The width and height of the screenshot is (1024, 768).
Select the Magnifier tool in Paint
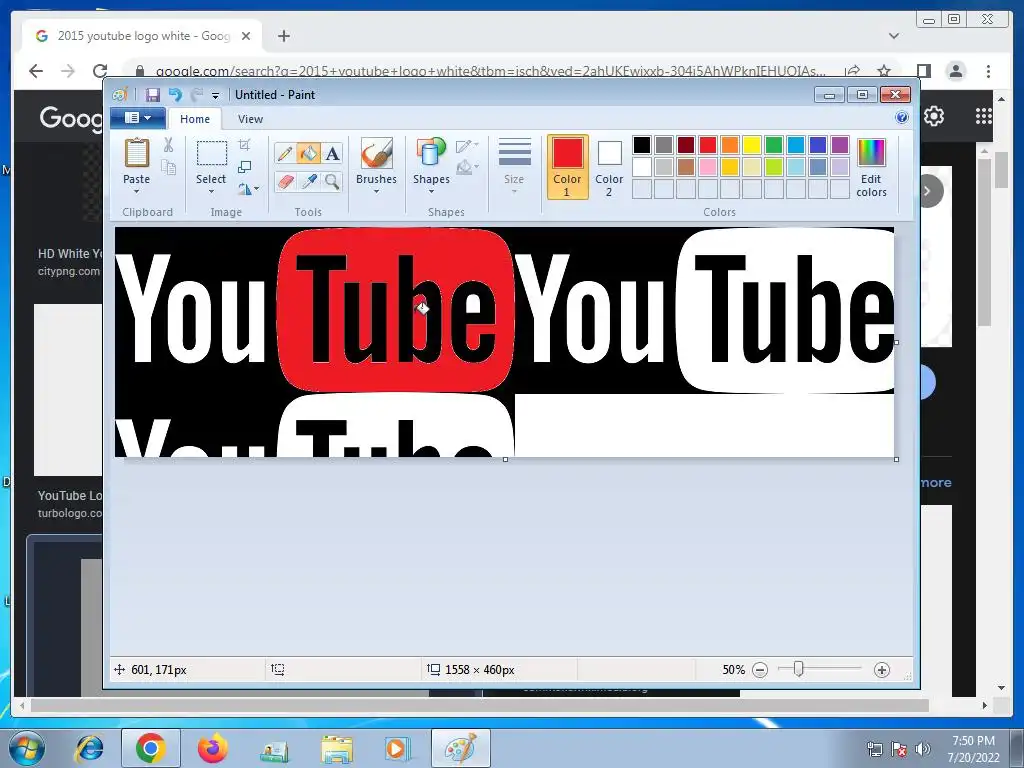tap(332, 181)
